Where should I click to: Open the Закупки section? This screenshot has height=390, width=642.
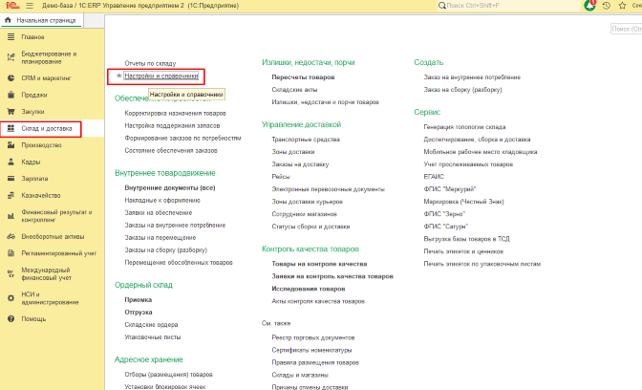point(33,111)
